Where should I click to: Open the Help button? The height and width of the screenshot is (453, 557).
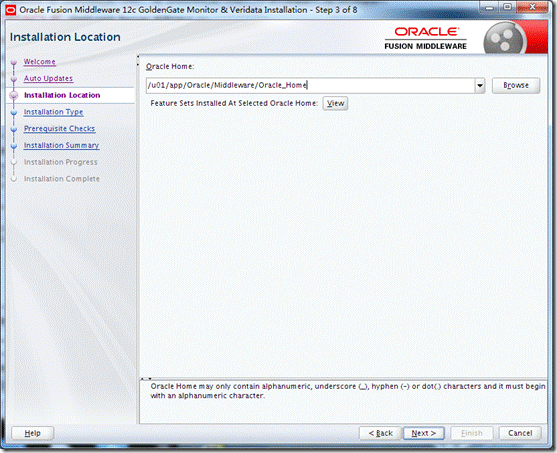pyautogui.click(x=32, y=433)
